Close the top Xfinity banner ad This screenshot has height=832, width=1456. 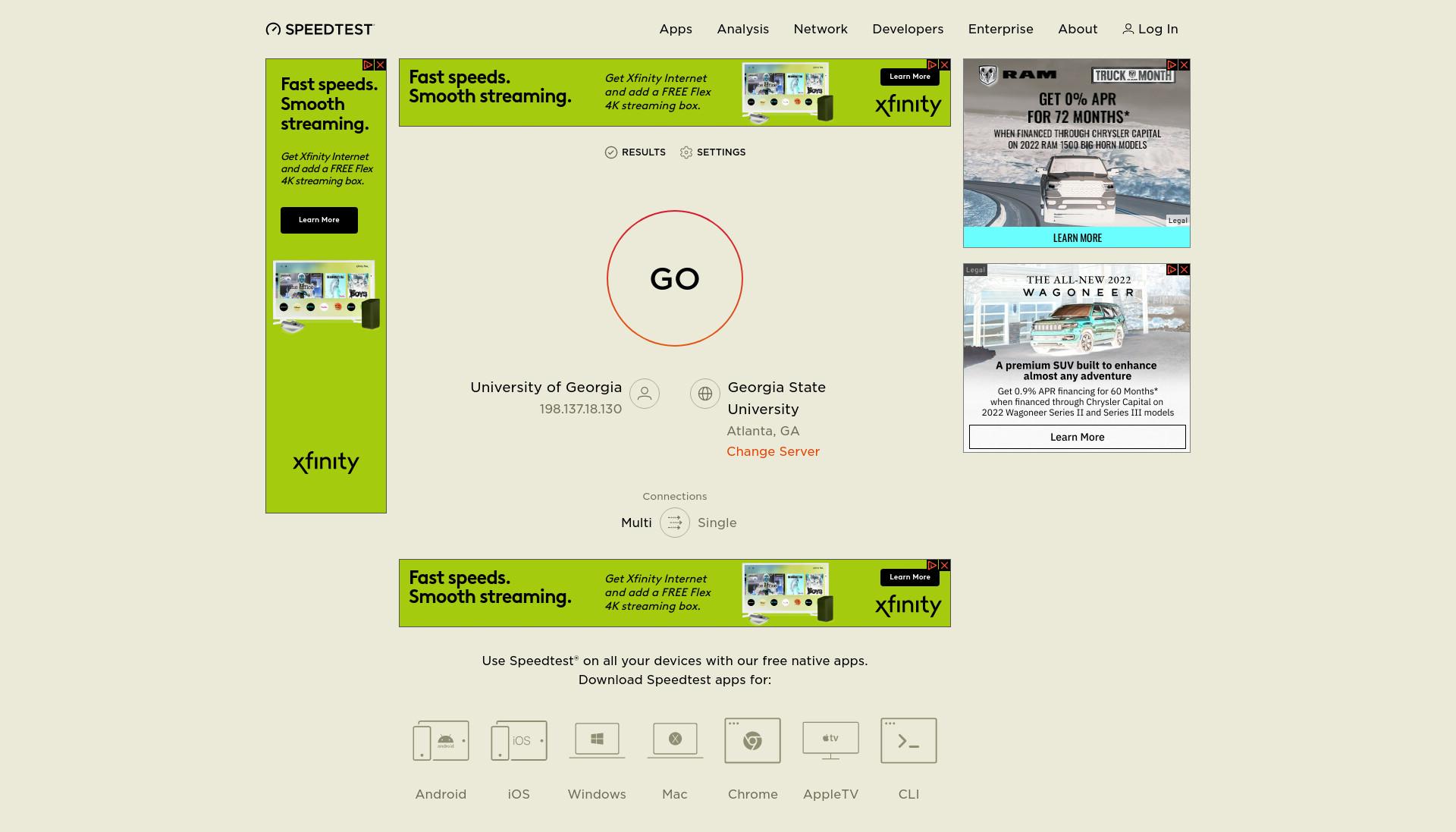944,65
